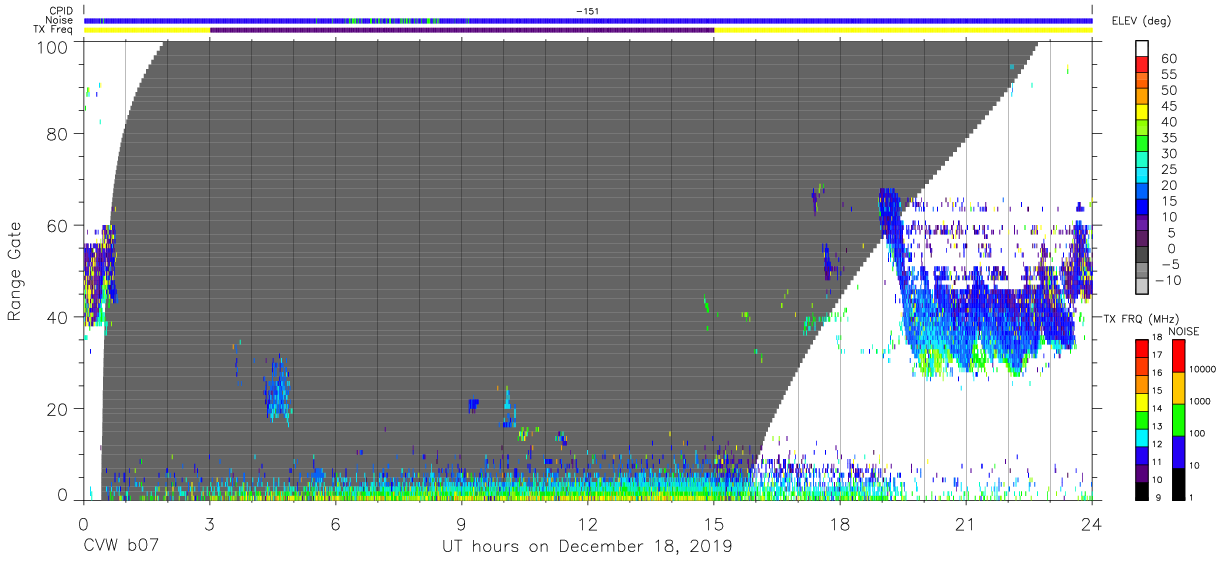Click the x-axis tick label '21'

[x=966, y=524]
